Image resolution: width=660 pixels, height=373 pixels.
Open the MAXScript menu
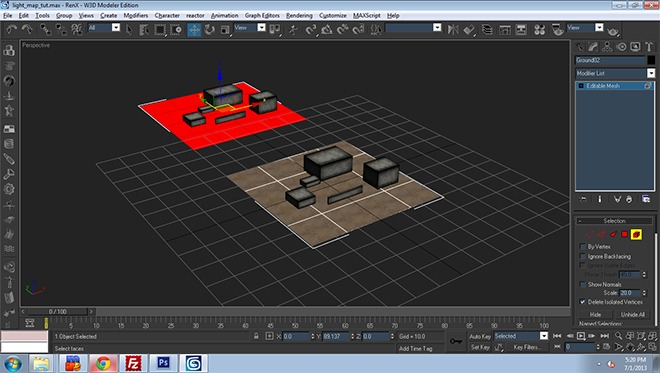pos(367,16)
